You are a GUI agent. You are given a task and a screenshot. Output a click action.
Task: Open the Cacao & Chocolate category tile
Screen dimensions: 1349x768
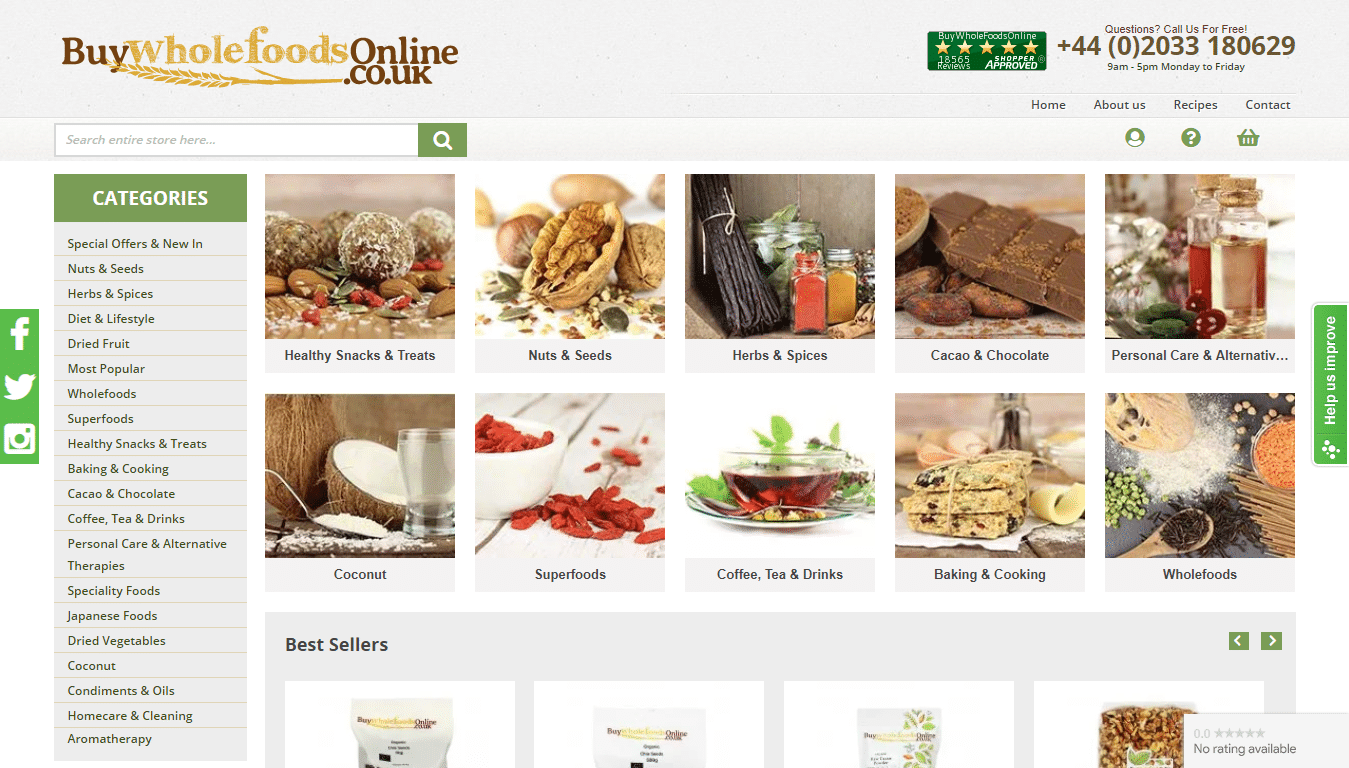tap(990, 273)
